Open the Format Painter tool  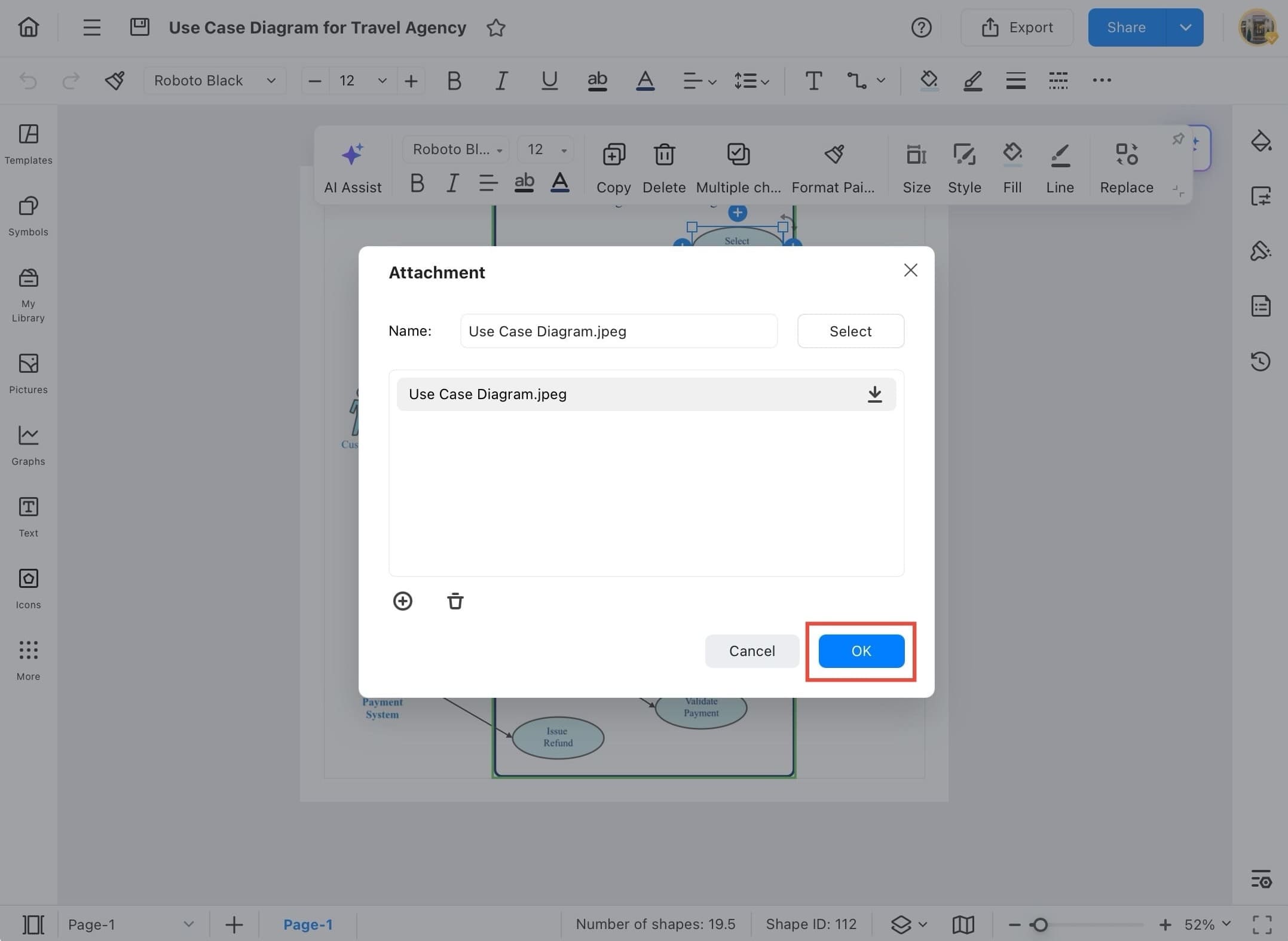(x=834, y=166)
